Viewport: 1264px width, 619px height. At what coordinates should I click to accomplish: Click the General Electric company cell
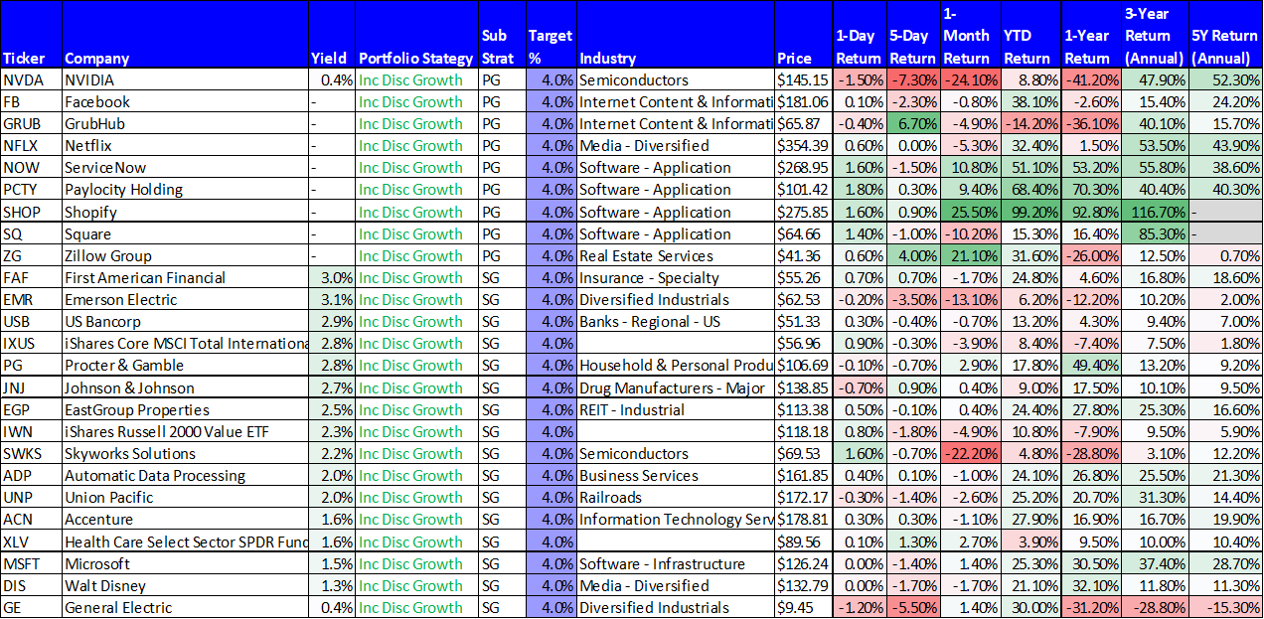pyautogui.click(x=185, y=608)
